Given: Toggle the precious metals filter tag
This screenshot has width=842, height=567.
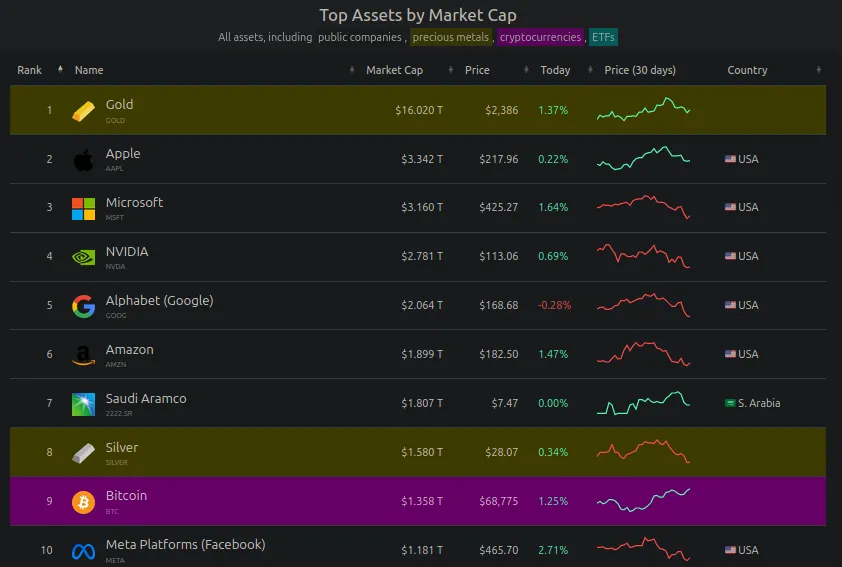Looking at the screenshot, I should click(x=451, y=37).
